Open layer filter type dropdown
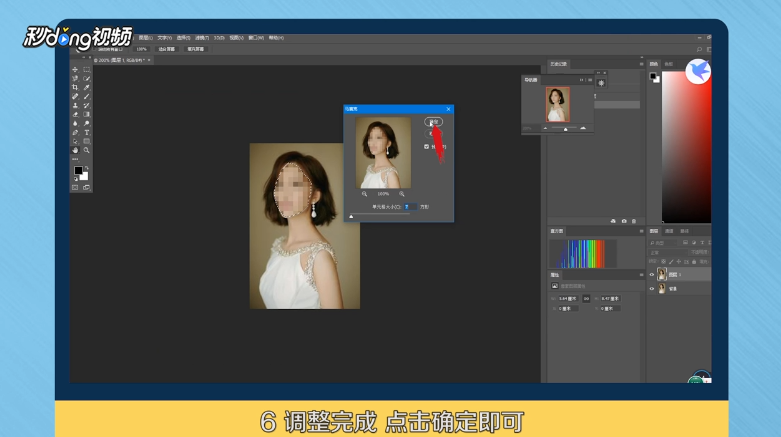The width and height of the screenshot is (781, 437). coord(662,243)
